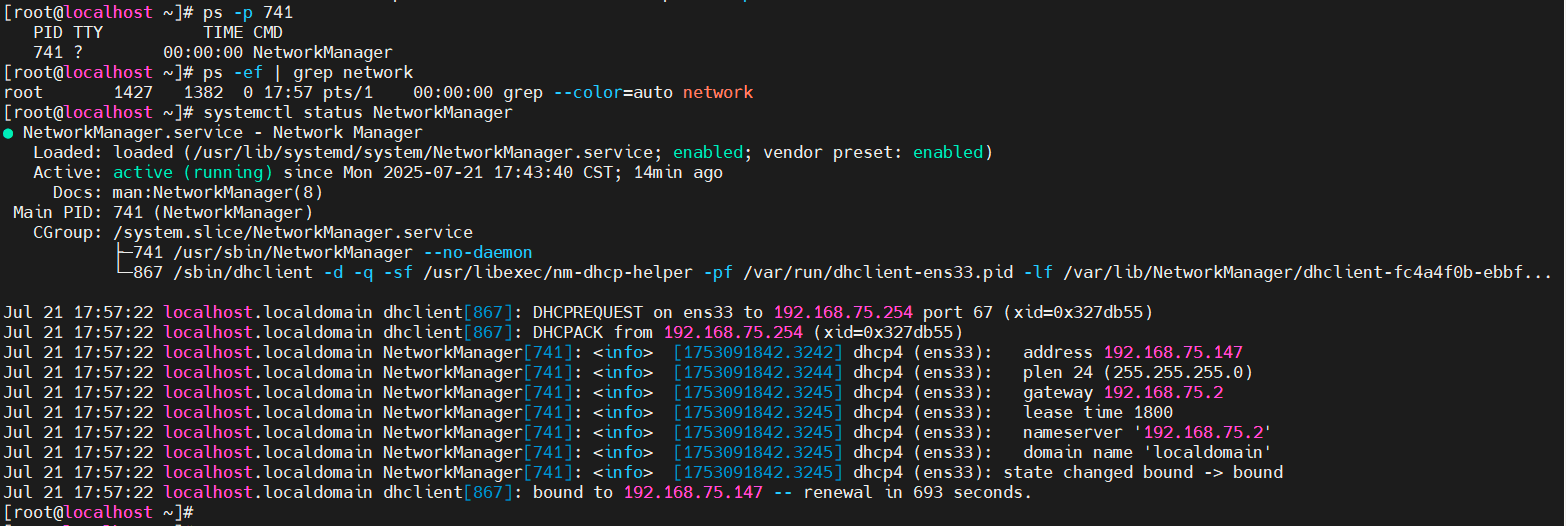Image resolution: width=1566 pixels, height=526 pixels.
Task: Click 'plen 24 (255.255.255.0)' text
Action: [1138, 373]
